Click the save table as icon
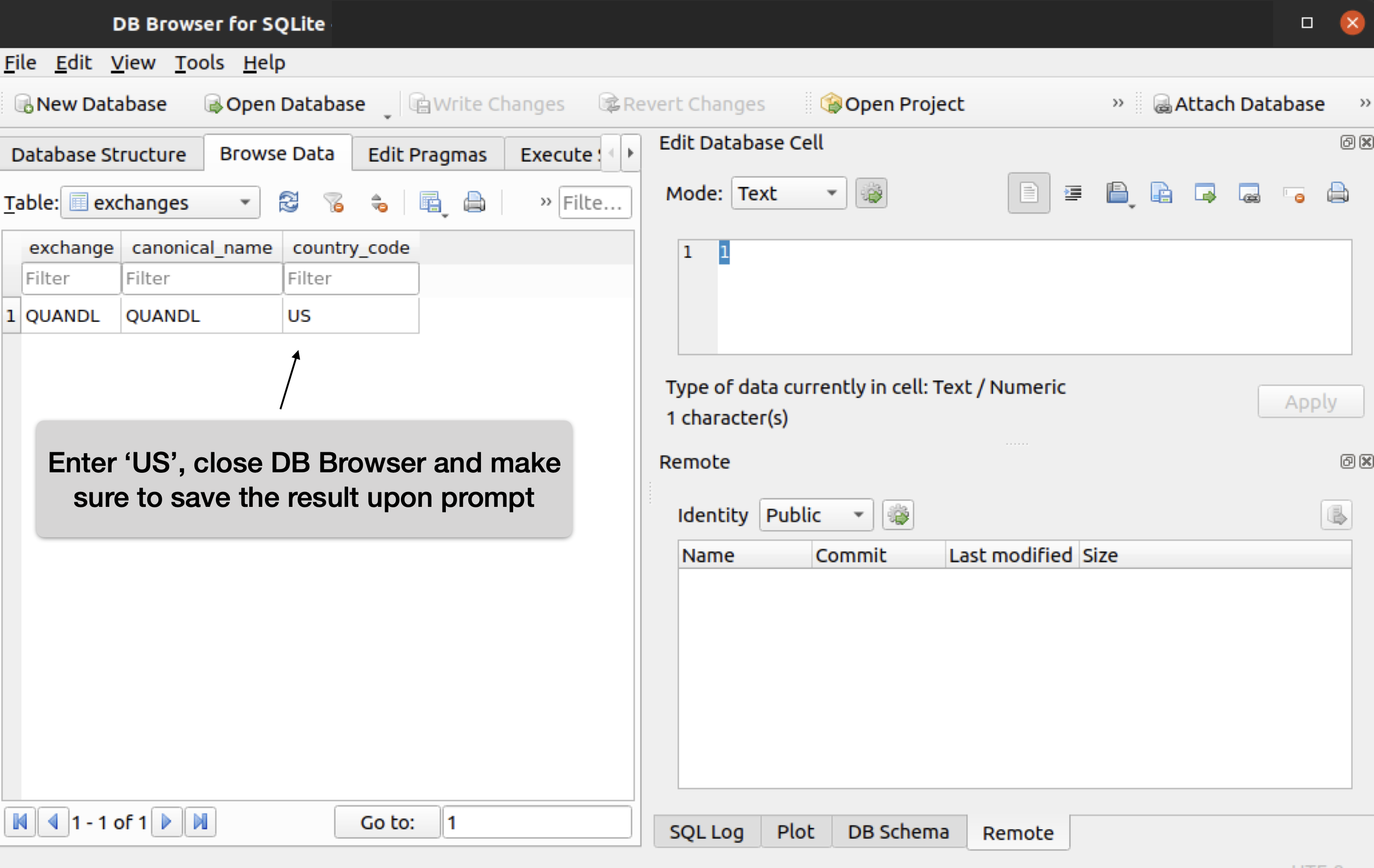The height and width of the screenshot is (868, 1374). click(430, 202)
